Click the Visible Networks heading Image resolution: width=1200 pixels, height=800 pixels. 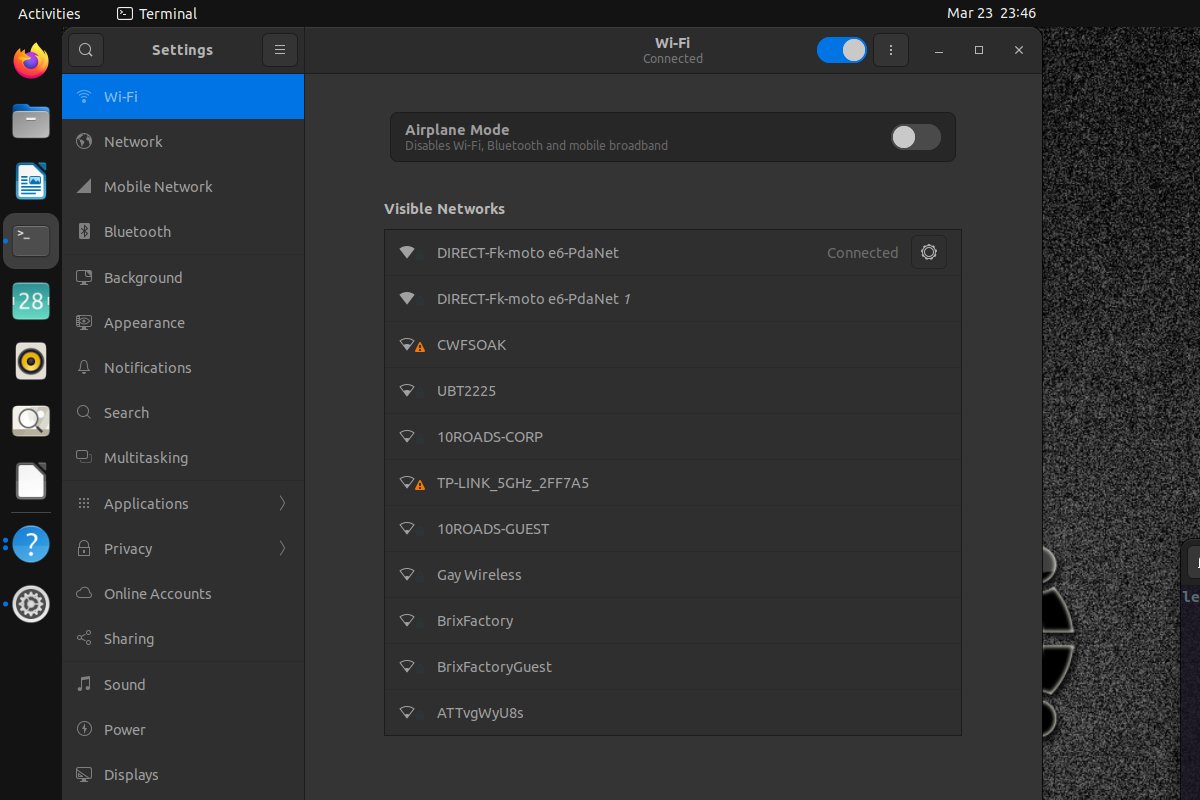click(x=444, y=209)
